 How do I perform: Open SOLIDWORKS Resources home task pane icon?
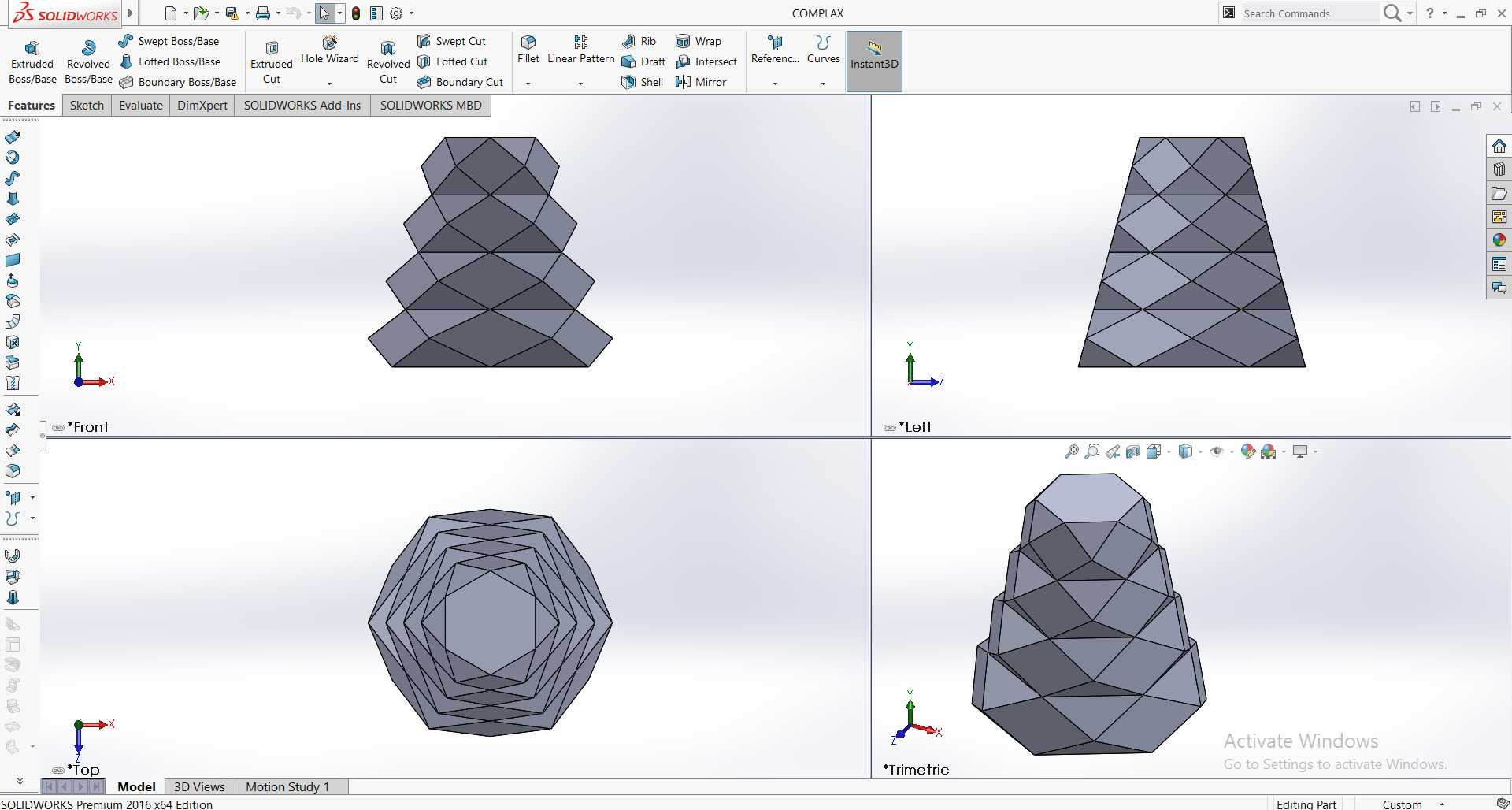click(1499, 147)
